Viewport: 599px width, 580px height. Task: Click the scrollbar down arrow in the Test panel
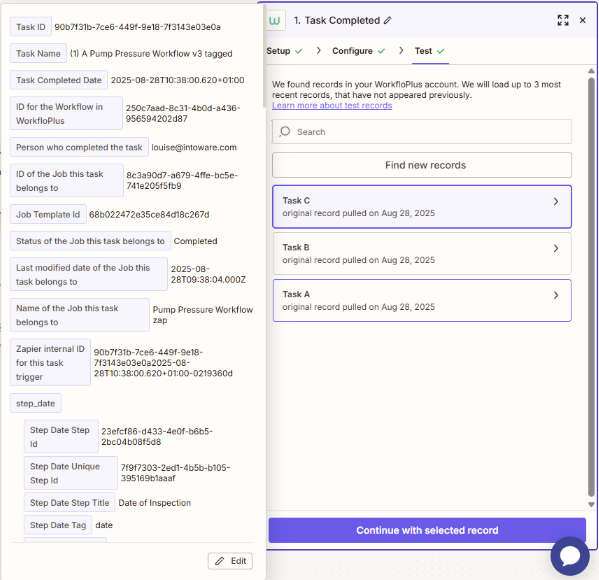pos(591,504)
